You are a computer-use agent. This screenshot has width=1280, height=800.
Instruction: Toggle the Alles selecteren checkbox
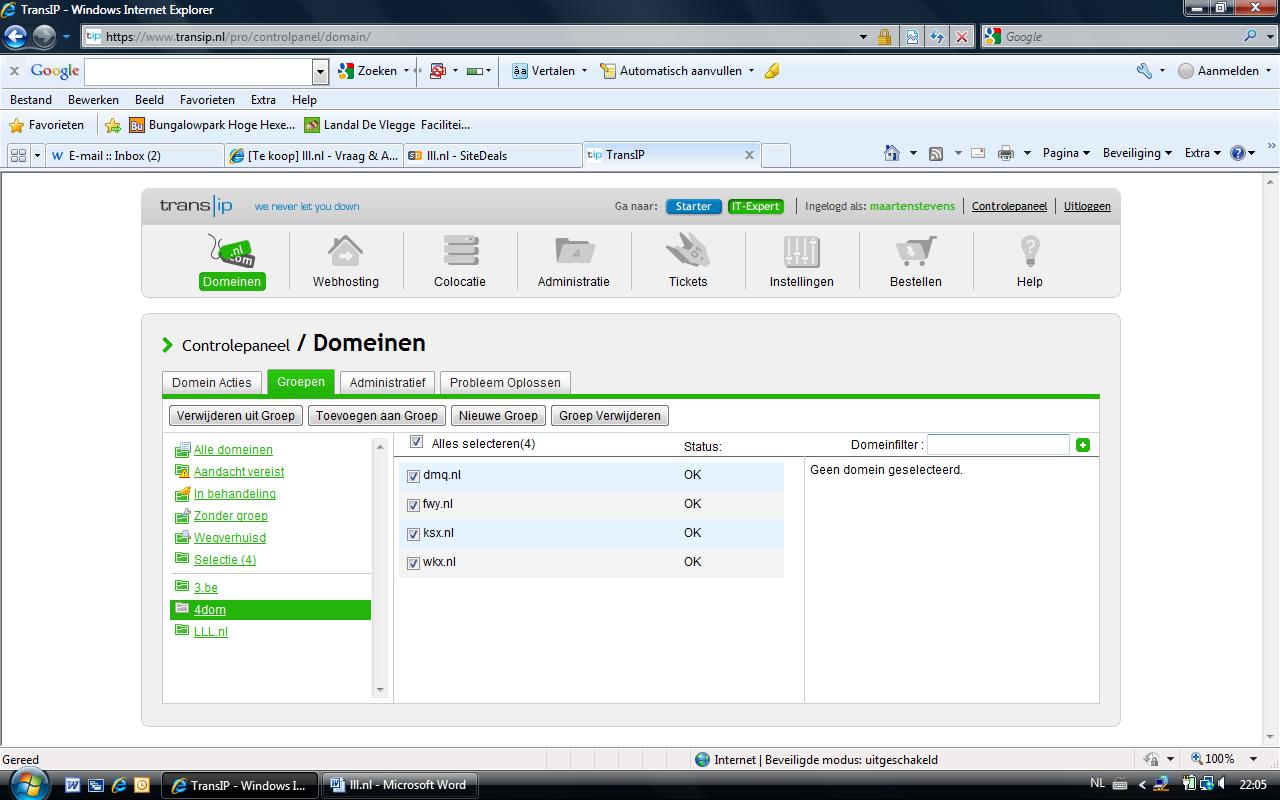click(417, 442)
